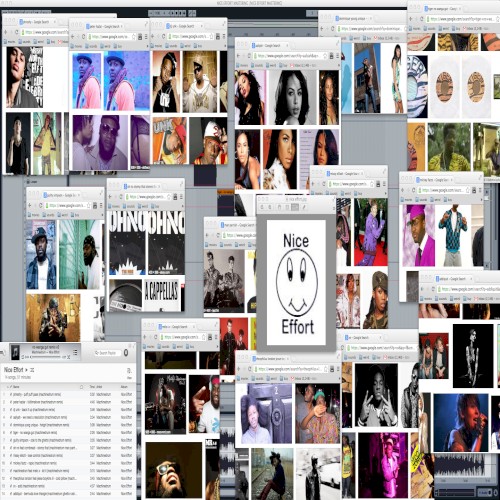
Task: Click the iTunes playback progress bar
Action: point(45,357)
